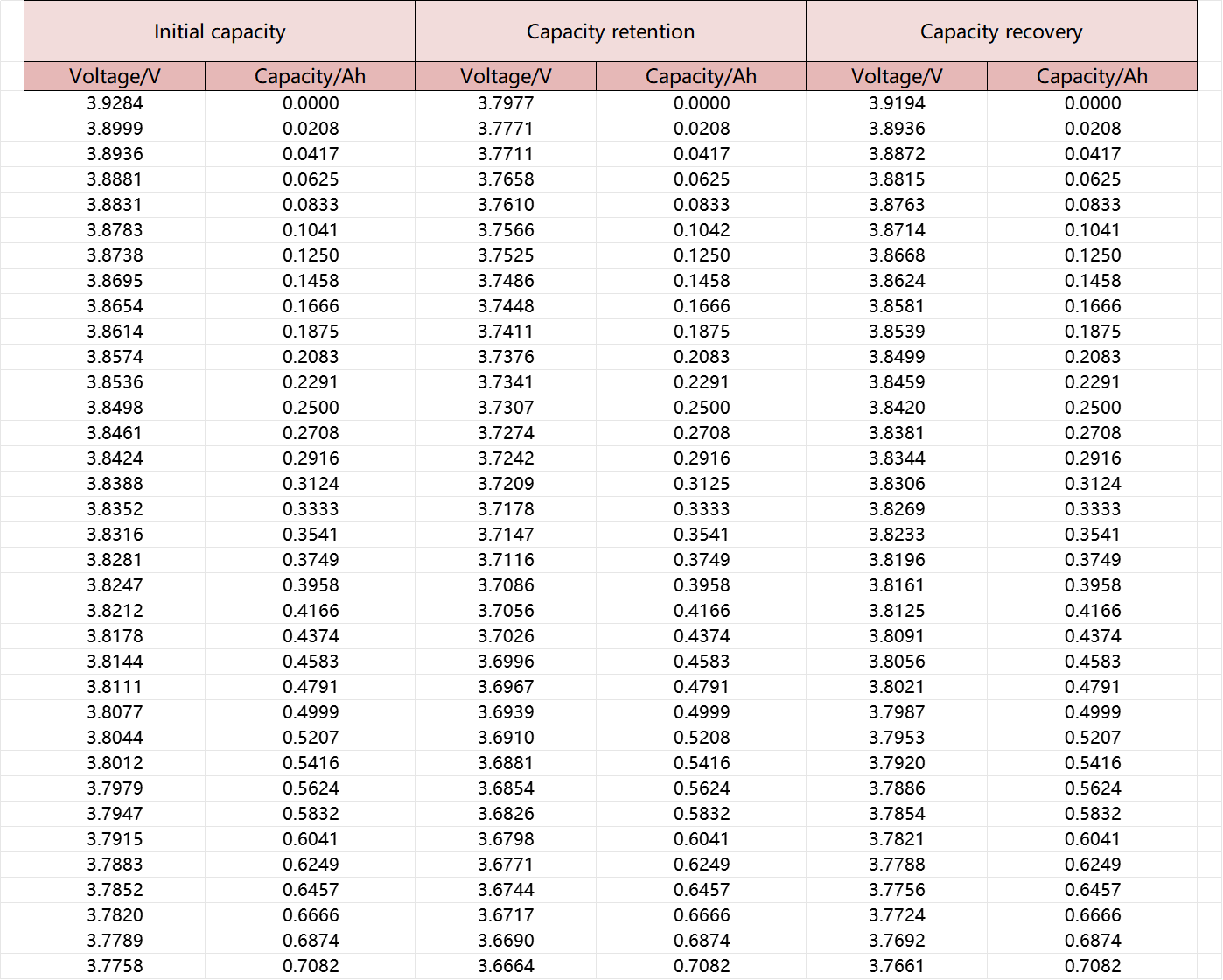This screenshot has height=980, width=1223.
Task: Click the cell containing 3.8763
Action: pos(897,205)
